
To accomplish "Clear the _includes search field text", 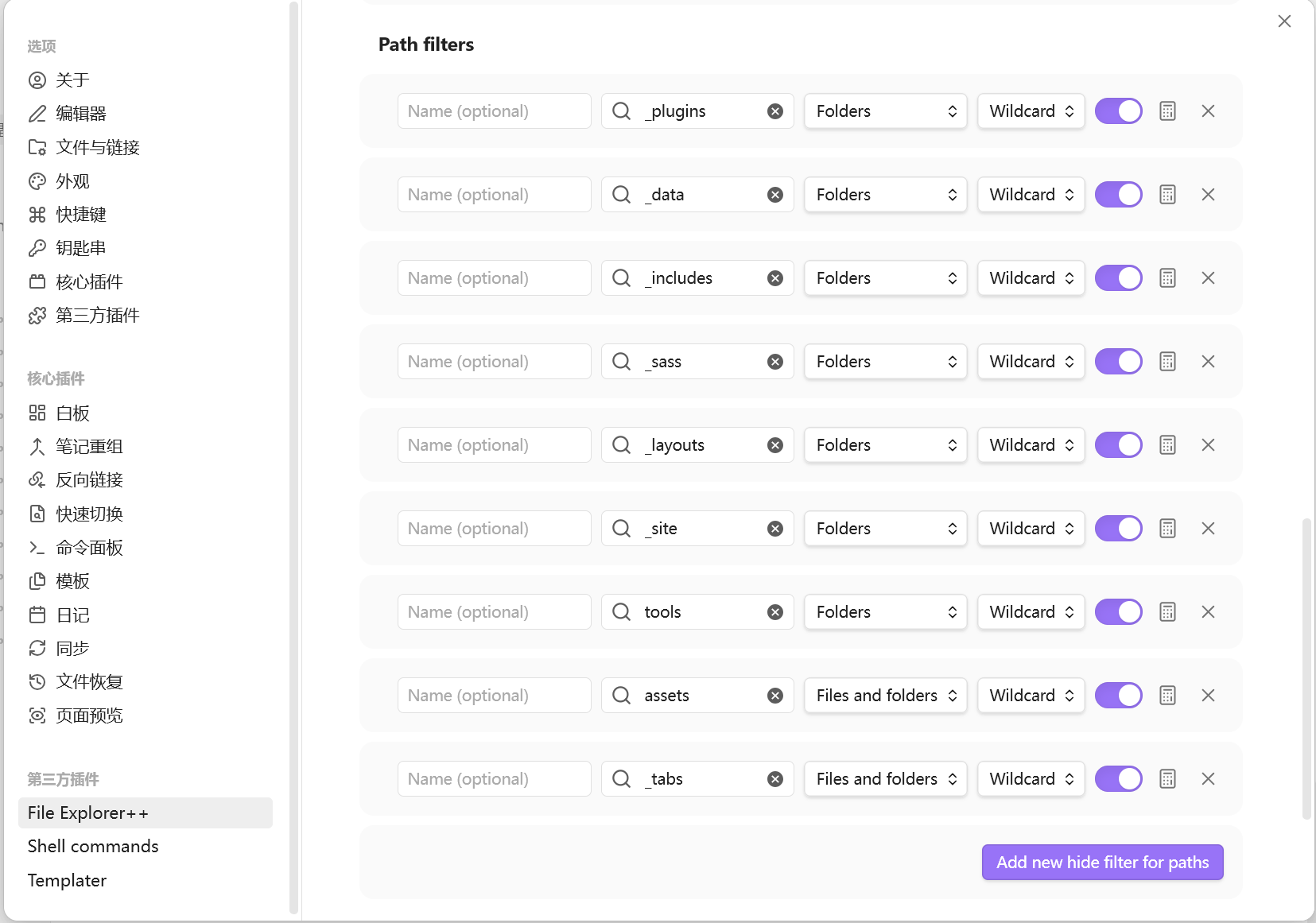I will [x=775, y=278].
